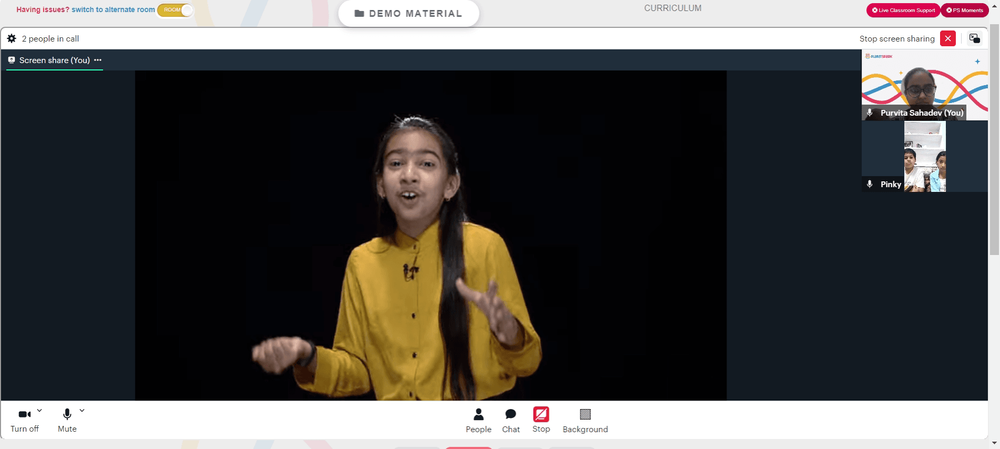Click the 2 people in call label
1000x449 pixels.
50,39
